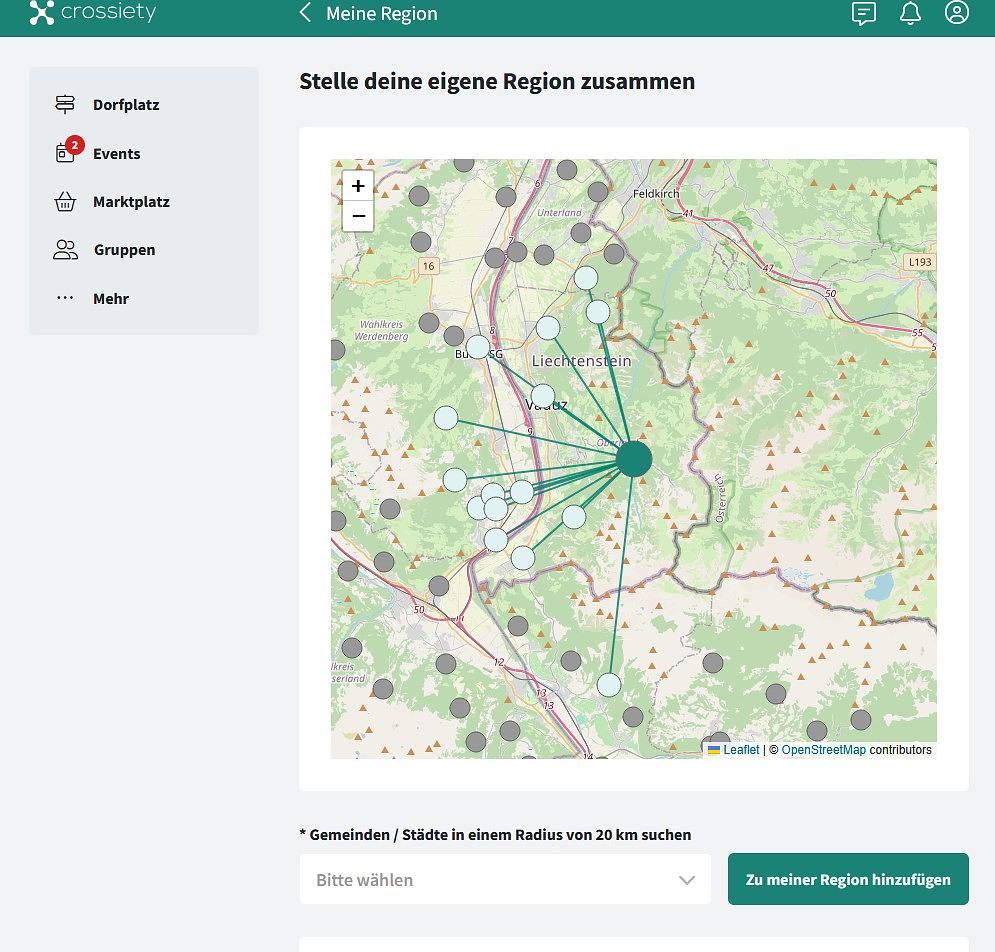Click Zu meiner Region hinzufügen button
This screenshot has height=952, width=995.
point(848,880)
